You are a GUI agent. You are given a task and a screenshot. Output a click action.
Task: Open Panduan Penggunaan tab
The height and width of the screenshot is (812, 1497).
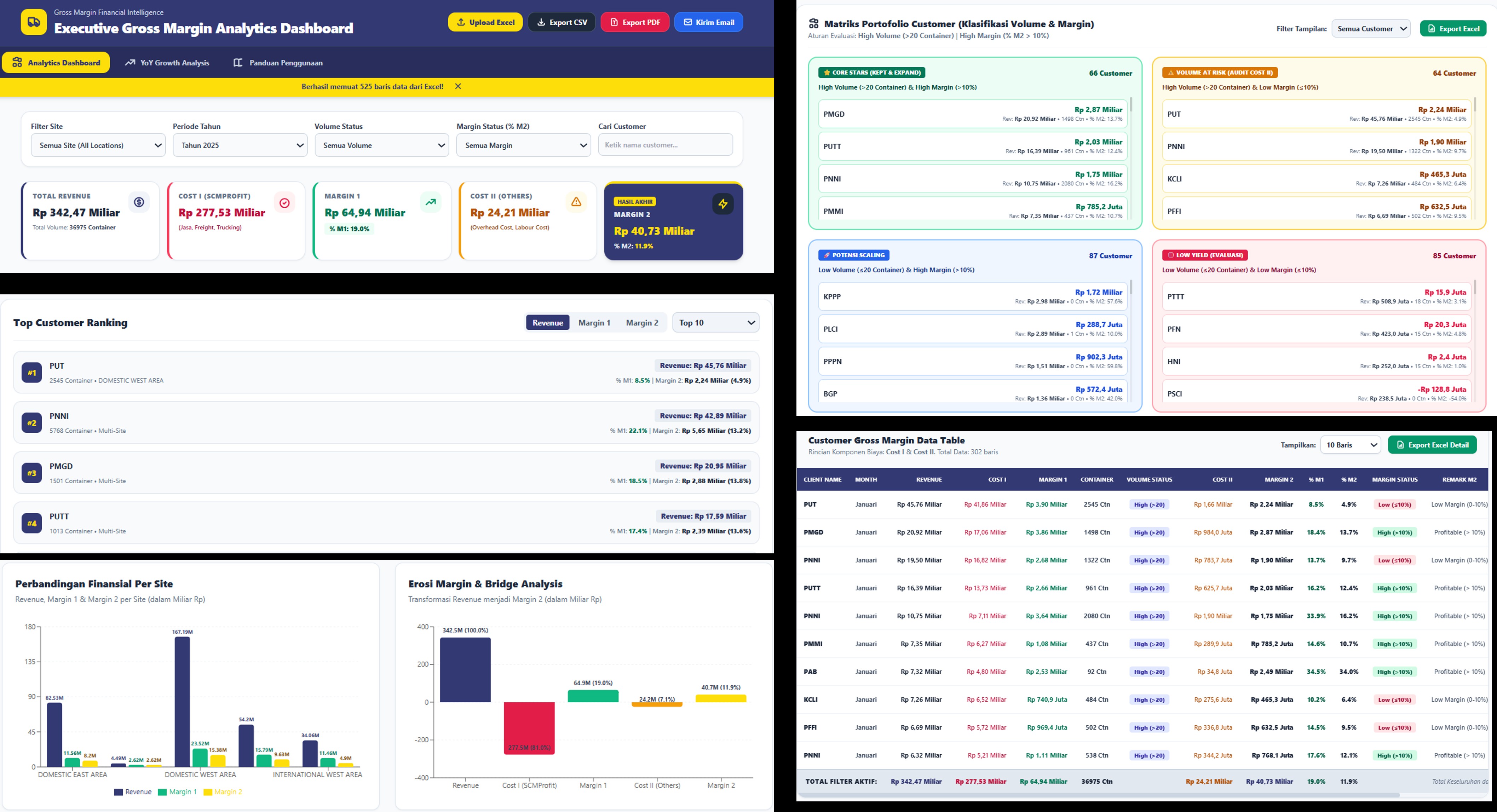(278, 63)
